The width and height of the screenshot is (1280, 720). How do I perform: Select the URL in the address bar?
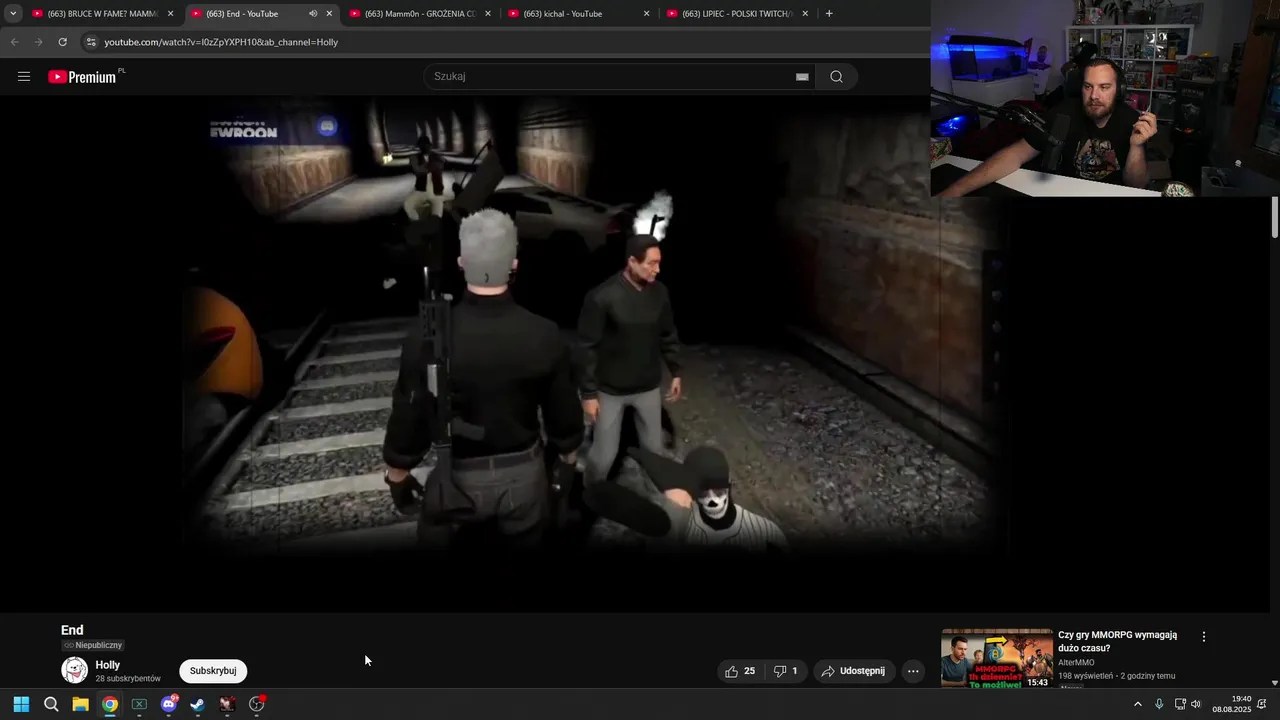pyautogui.click(x=221, y=42)
